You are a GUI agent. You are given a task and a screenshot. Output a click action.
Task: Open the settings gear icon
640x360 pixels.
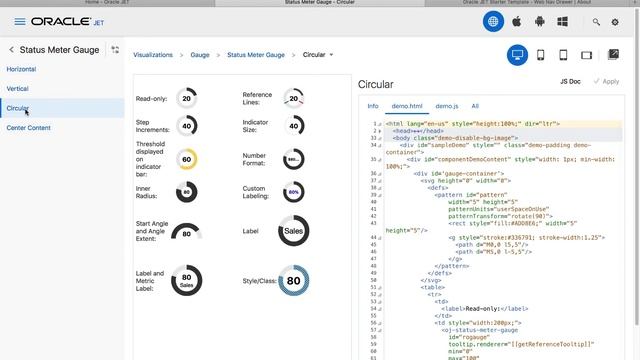tap(615, 22)
